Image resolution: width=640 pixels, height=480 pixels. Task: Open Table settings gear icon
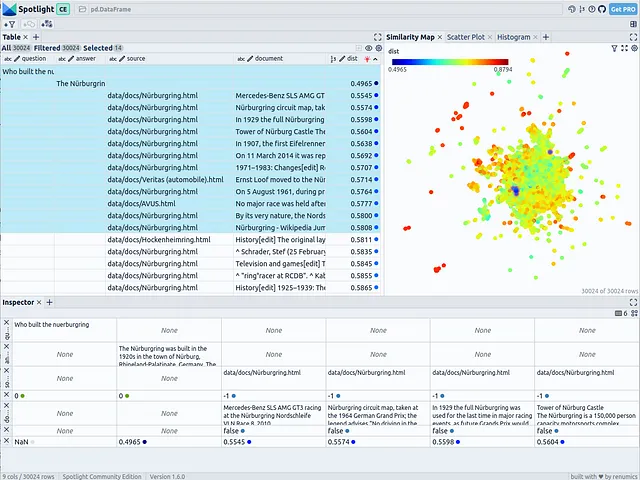point(379,48)
